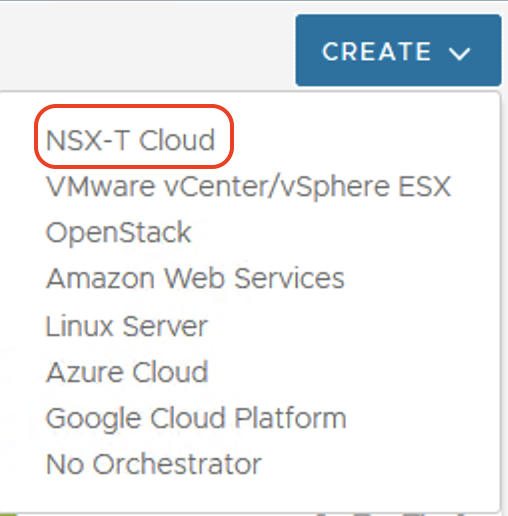The image size is (508, 516).
Task: Select the OpenStack cloud type
Action: (x=118, y=233)
